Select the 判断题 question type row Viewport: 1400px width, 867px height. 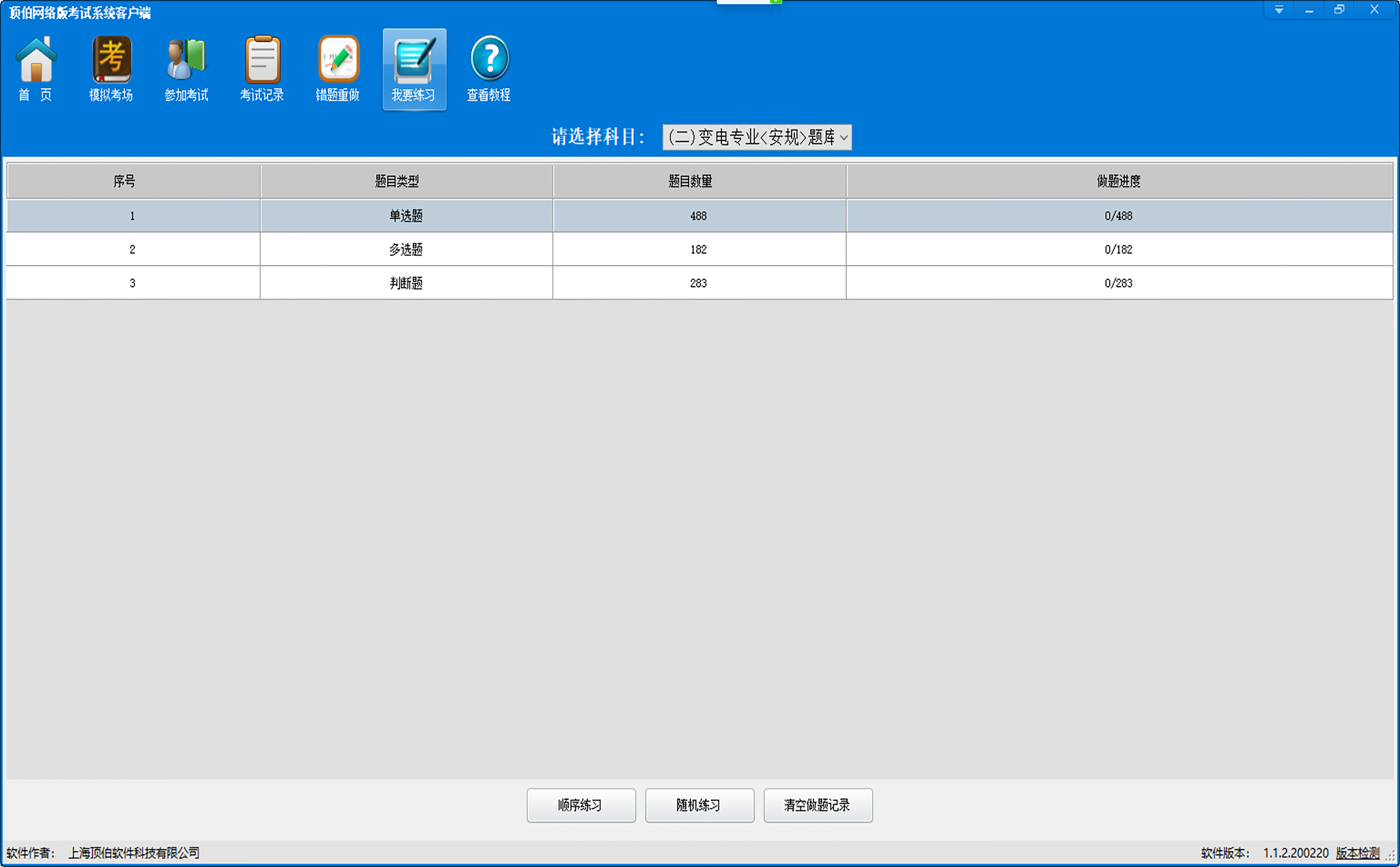coord(406,283)
